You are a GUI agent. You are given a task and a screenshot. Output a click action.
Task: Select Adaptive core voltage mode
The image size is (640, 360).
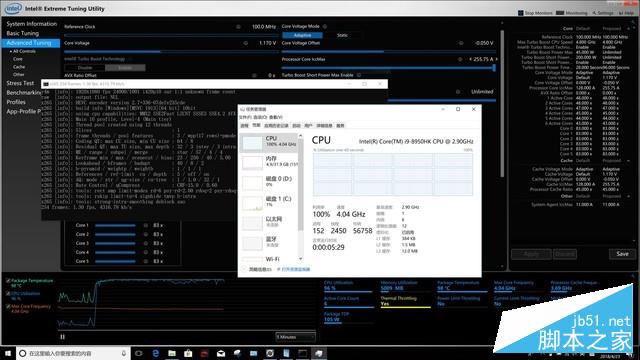pyautogui.click(x=302, y=35)
